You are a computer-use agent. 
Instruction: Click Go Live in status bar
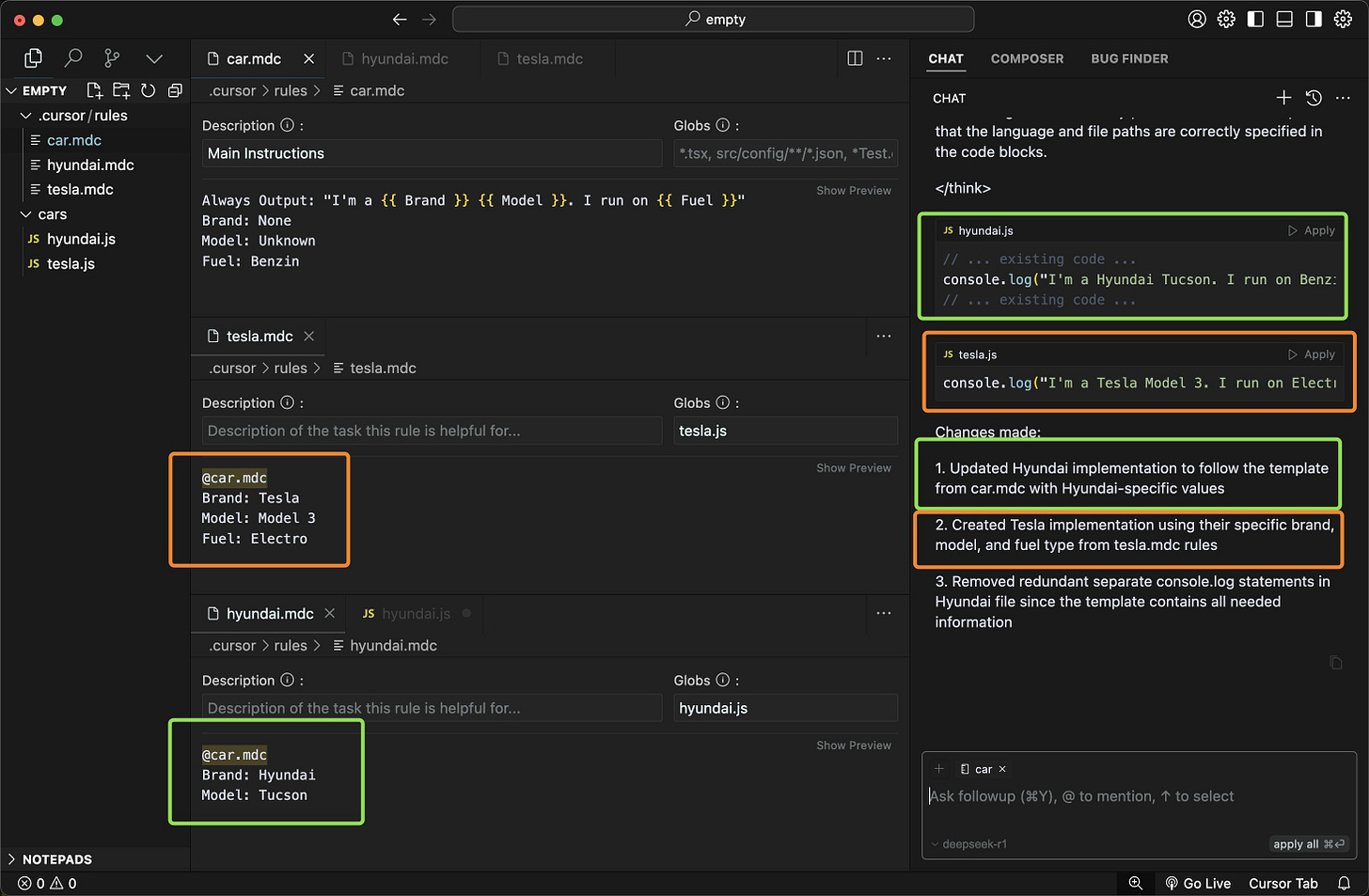click(1198, 883)
